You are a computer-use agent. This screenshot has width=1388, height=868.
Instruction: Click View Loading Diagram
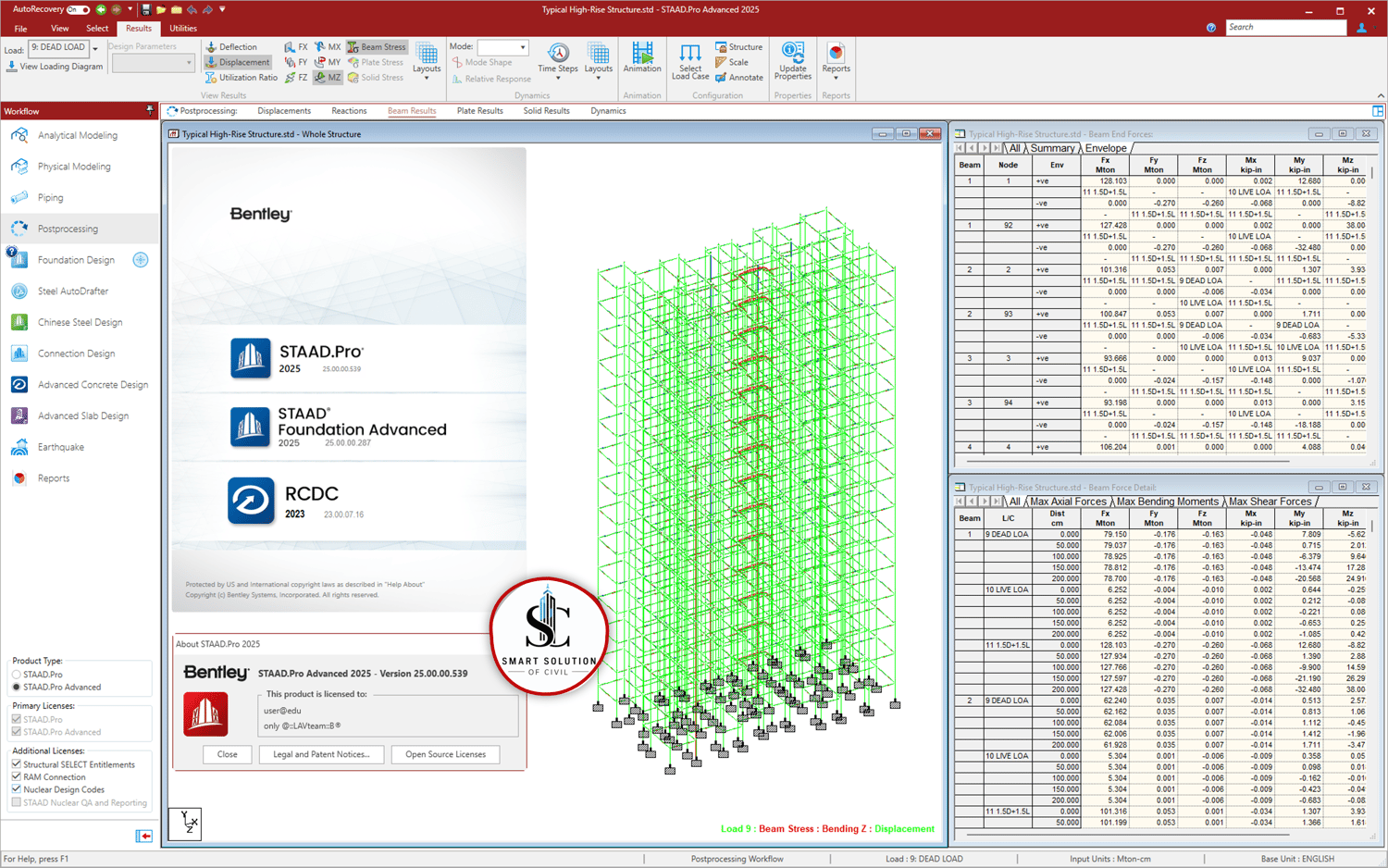click(x=55, y=67)
